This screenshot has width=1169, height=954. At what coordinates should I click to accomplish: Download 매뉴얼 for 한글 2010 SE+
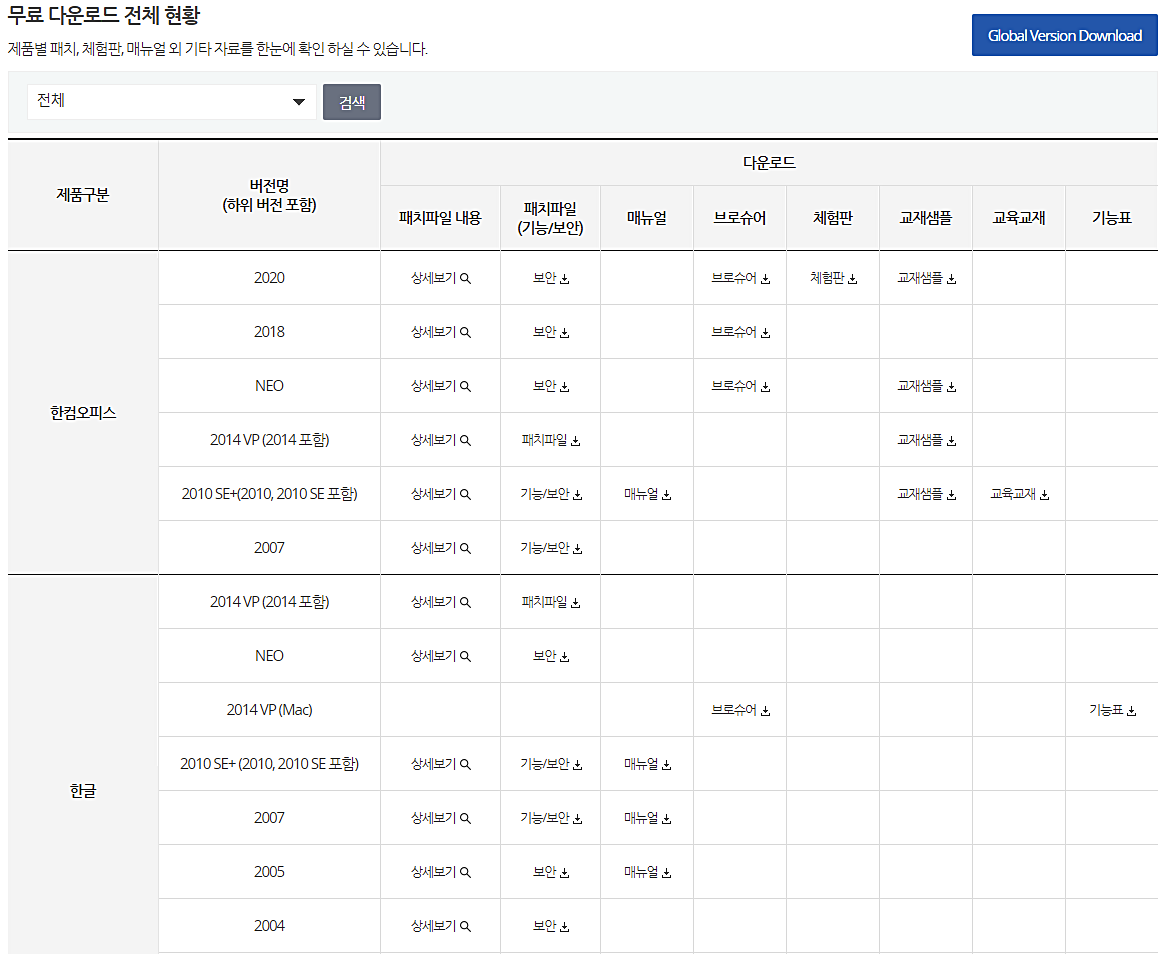(x=647, y=764)
